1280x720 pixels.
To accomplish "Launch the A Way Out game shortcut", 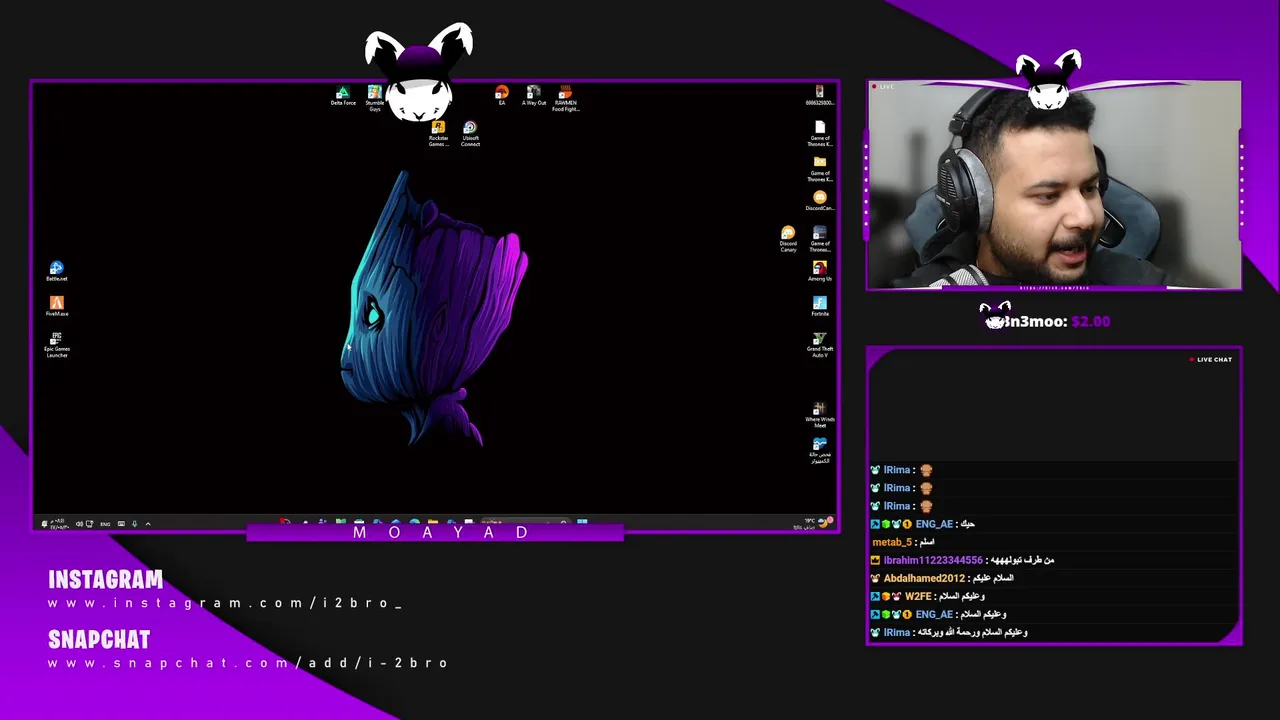I will tap(534, 96).
